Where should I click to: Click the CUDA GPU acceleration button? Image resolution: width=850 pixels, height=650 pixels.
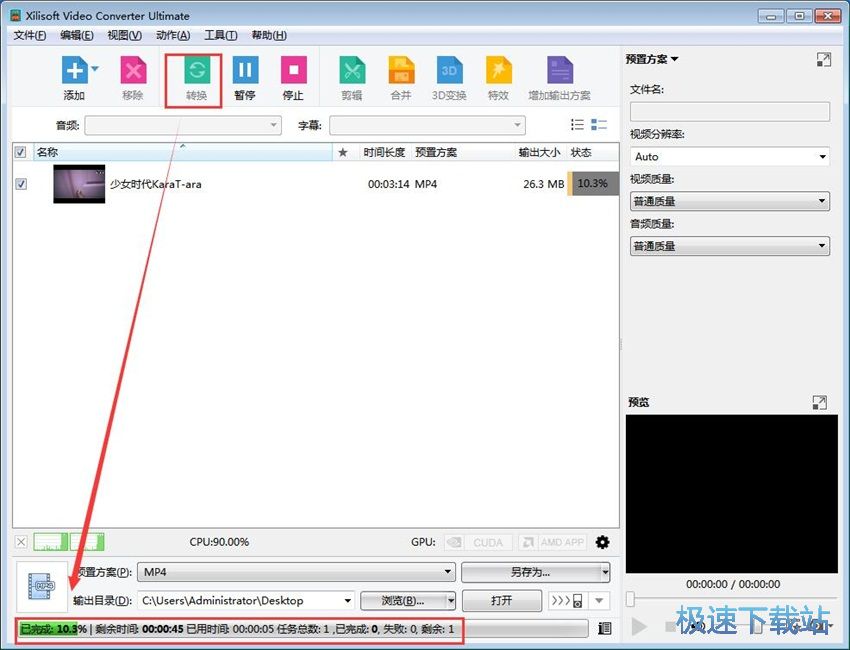[x=478, y=542]
